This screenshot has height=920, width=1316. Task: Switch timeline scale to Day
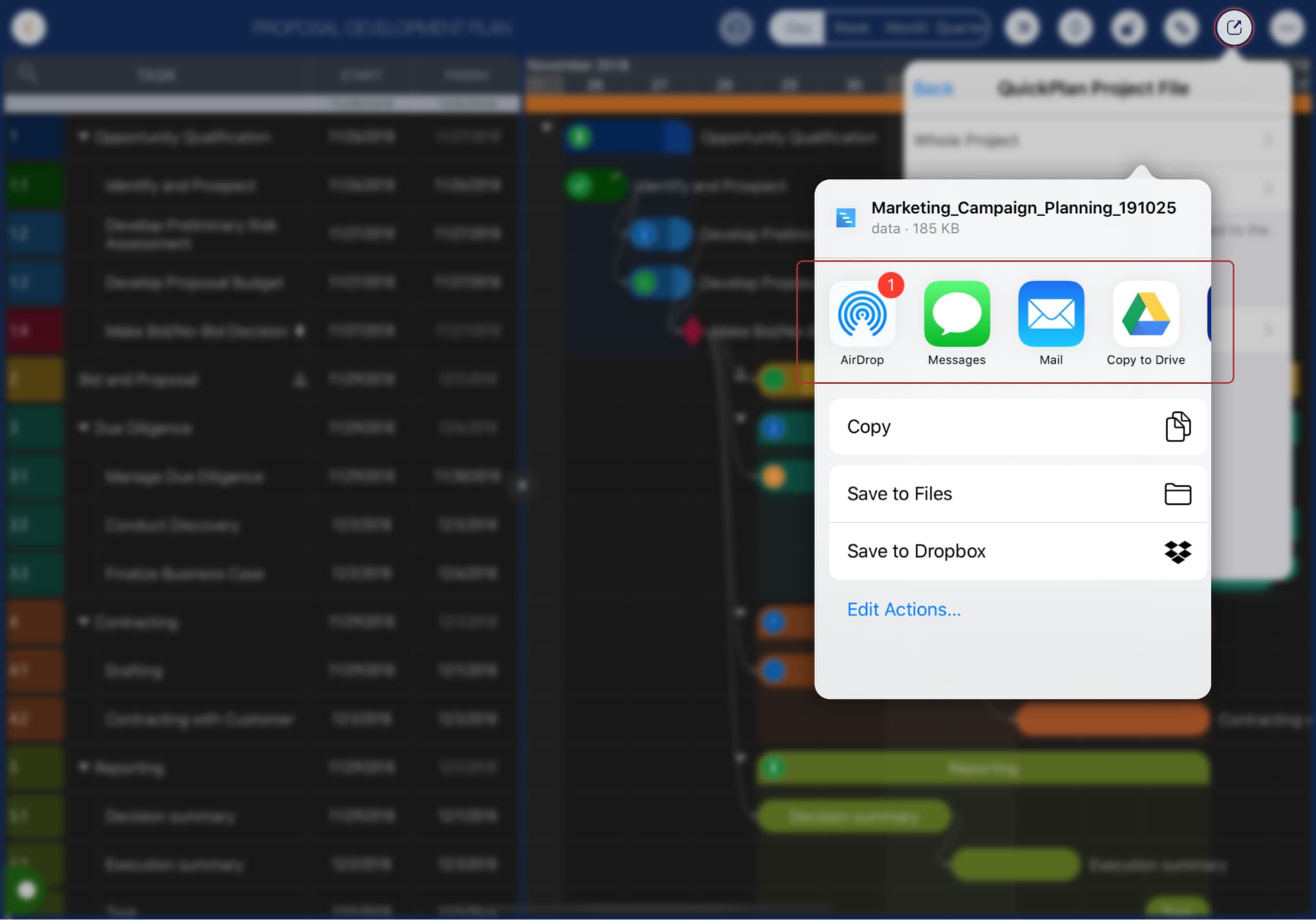click(797, 28)
